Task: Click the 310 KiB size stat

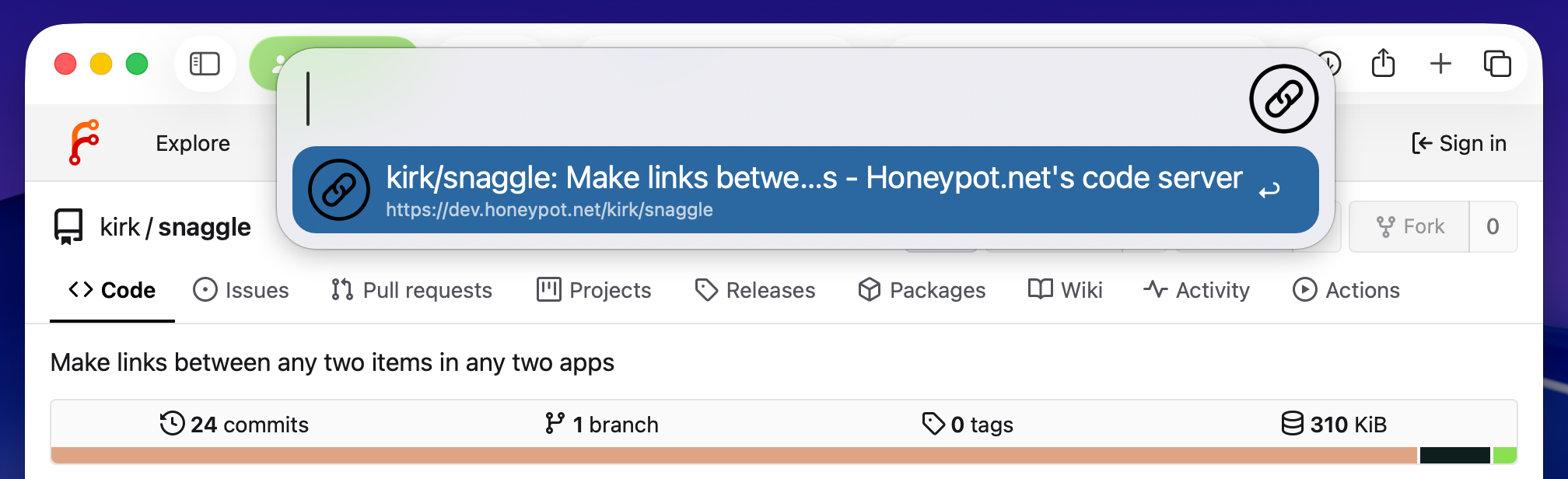Action: (1334, 425)
